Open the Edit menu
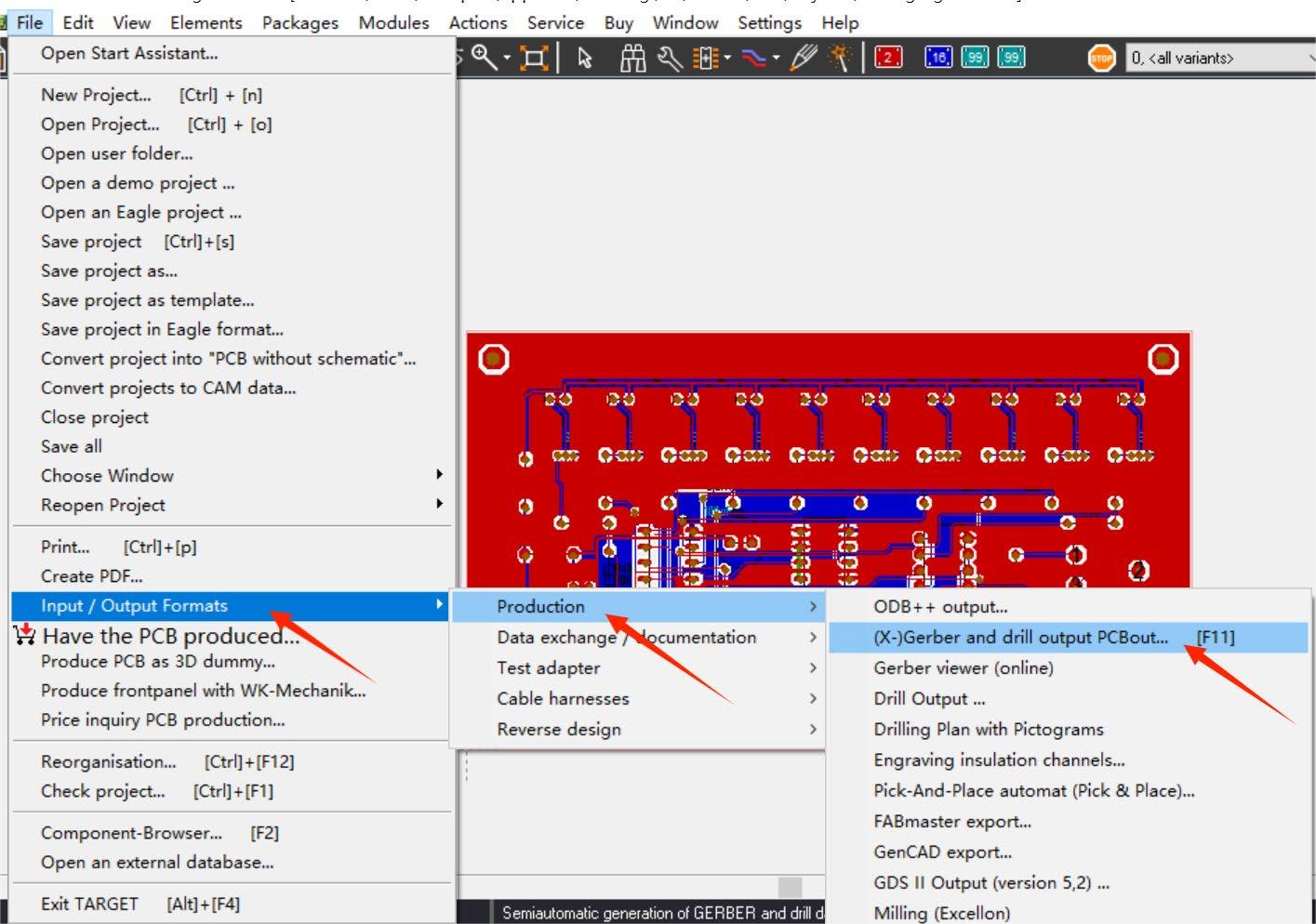Image resolution: width=1316 pixels, height=924 pixels. pos(78,22)
